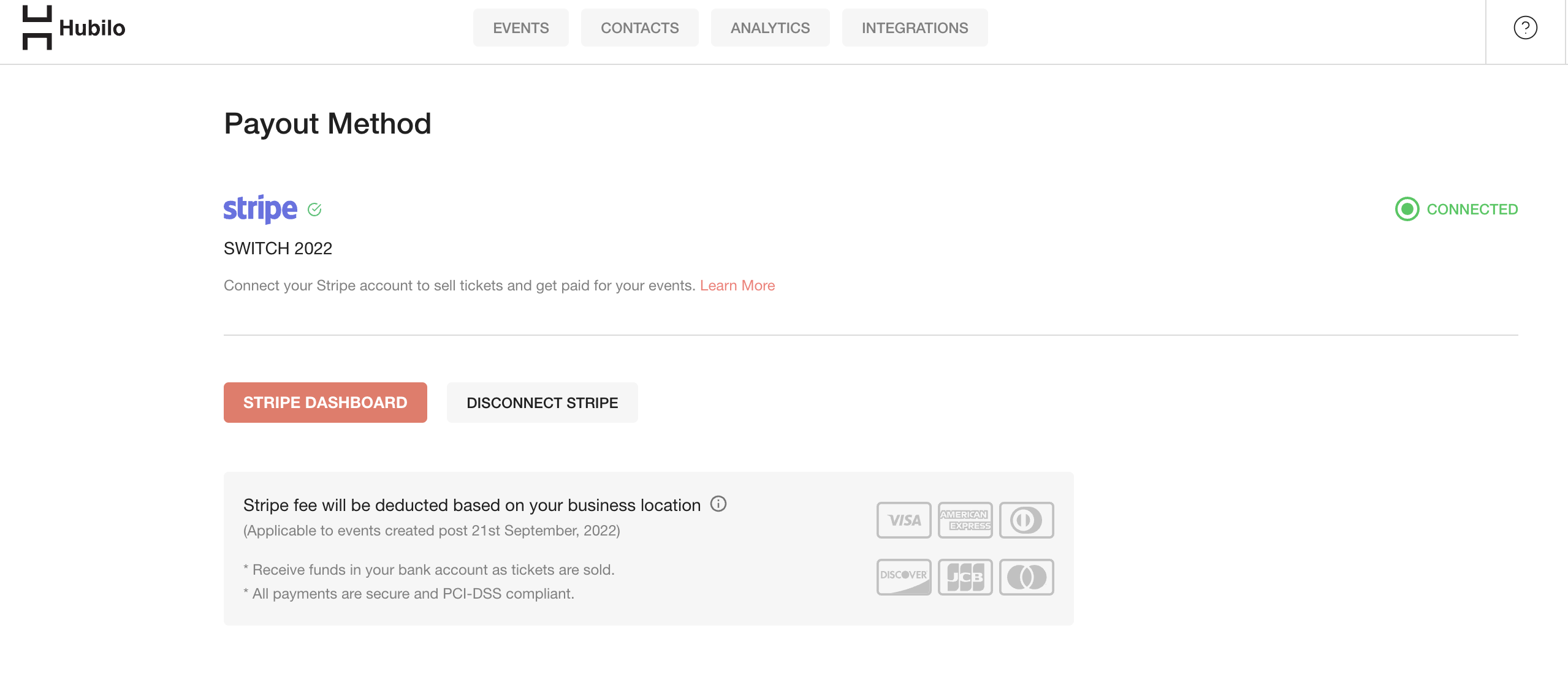Screen dimensions: 1568x685
Task: Click "Applicable to events created post 21st September" note
Action: tap(432, 531)
